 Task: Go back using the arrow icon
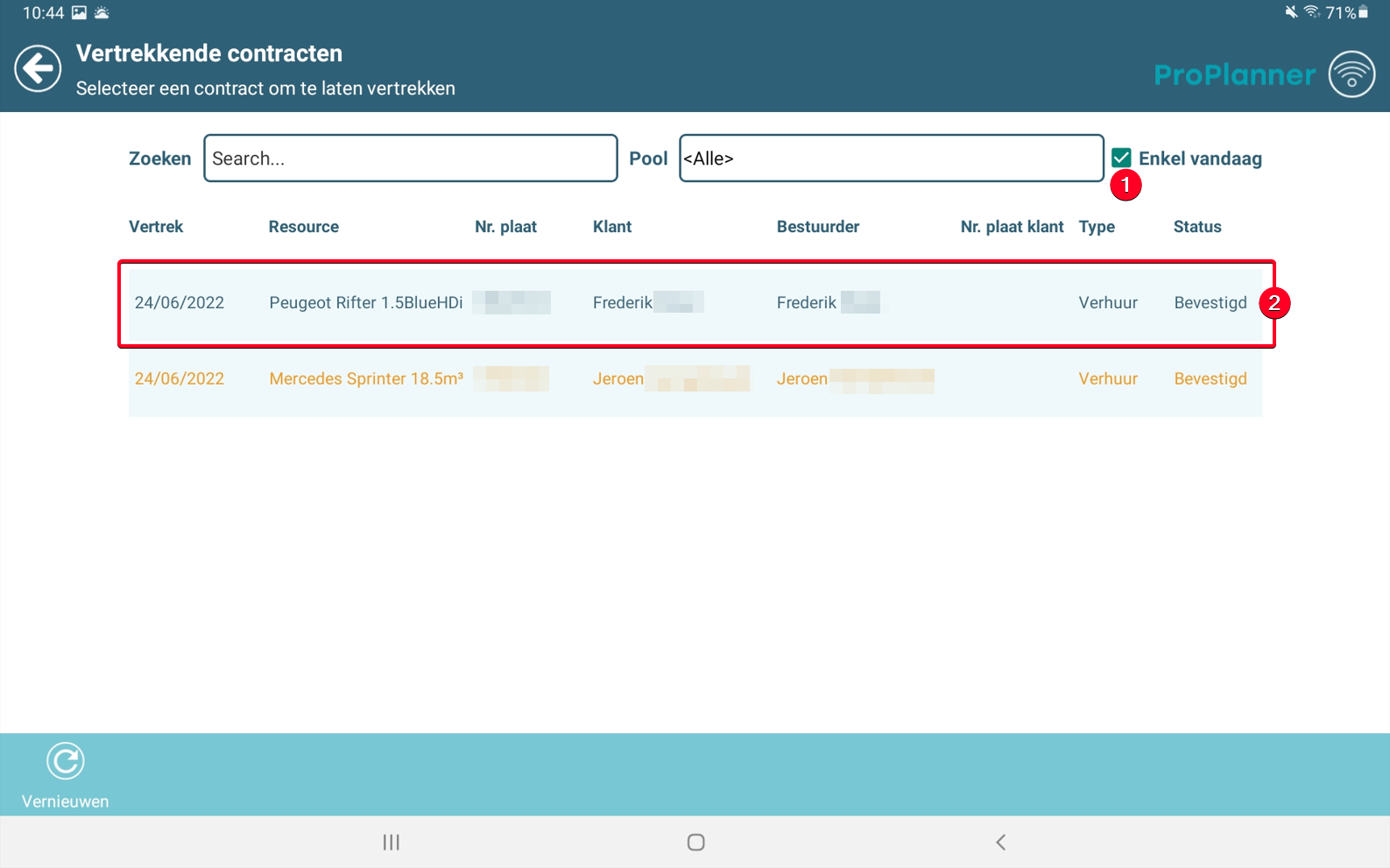pyautogui.click(x=38, y=69)
